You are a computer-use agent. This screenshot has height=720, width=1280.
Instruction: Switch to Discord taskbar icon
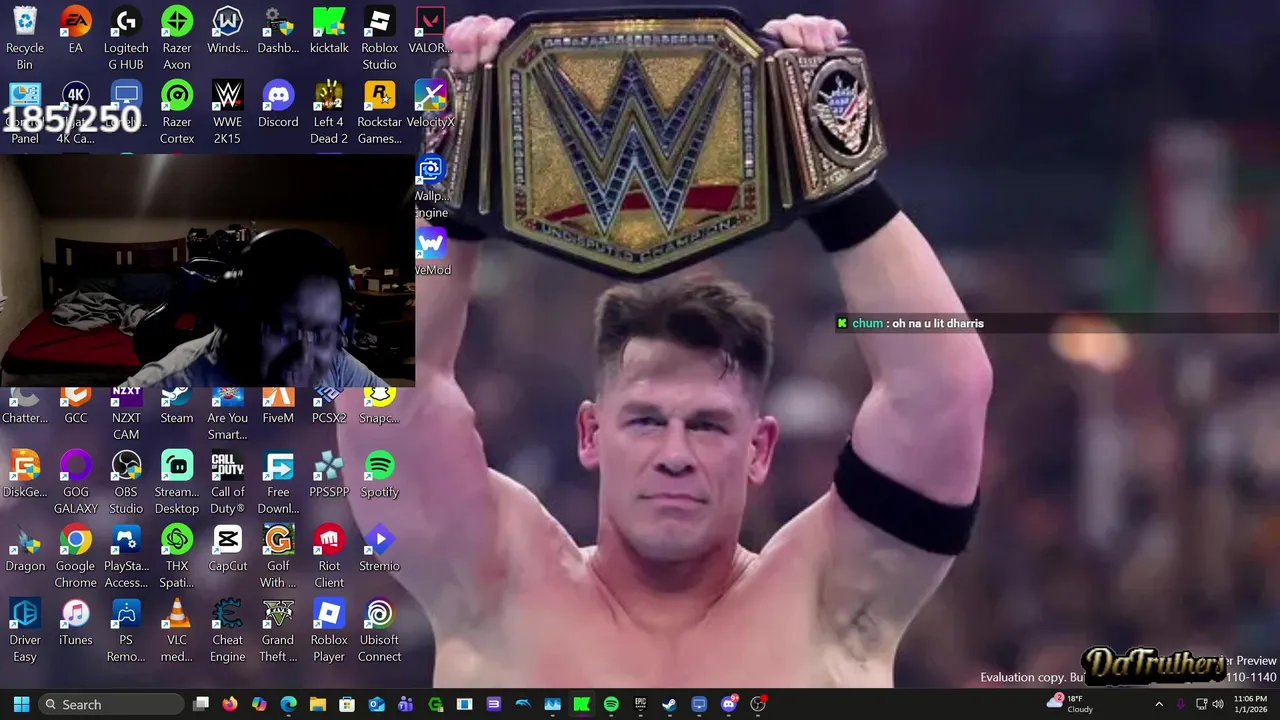728,704
